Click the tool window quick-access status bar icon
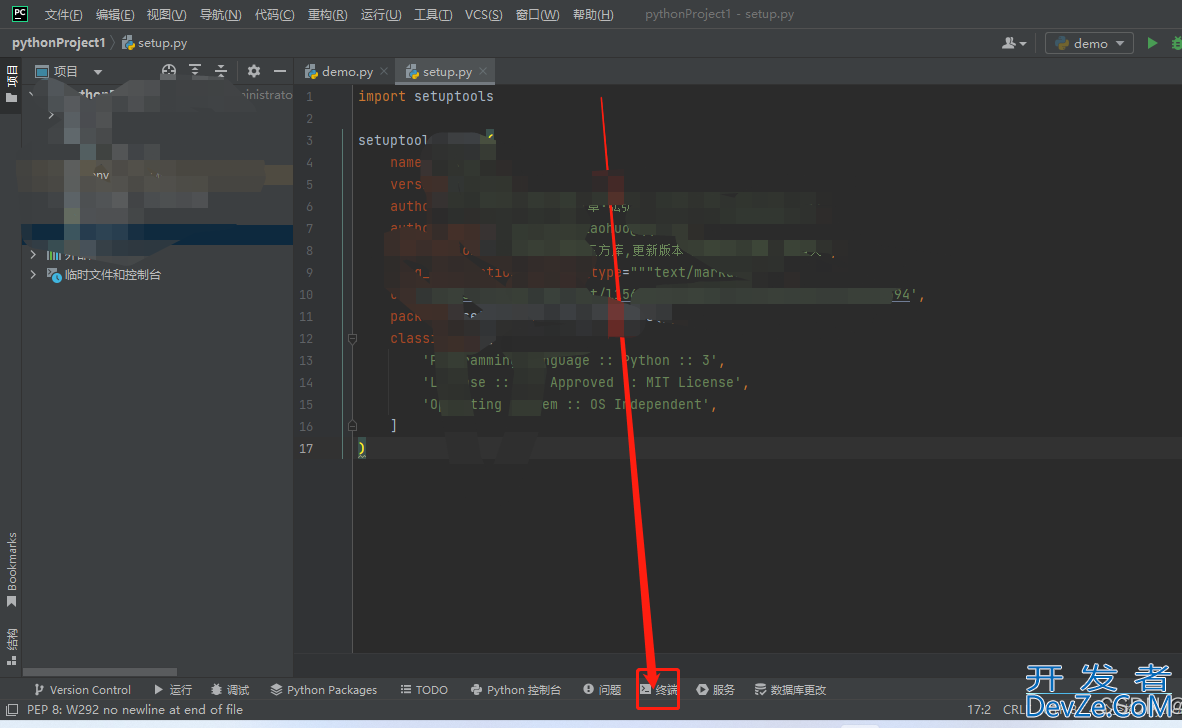1182x728 pixels. coord(12,710)
